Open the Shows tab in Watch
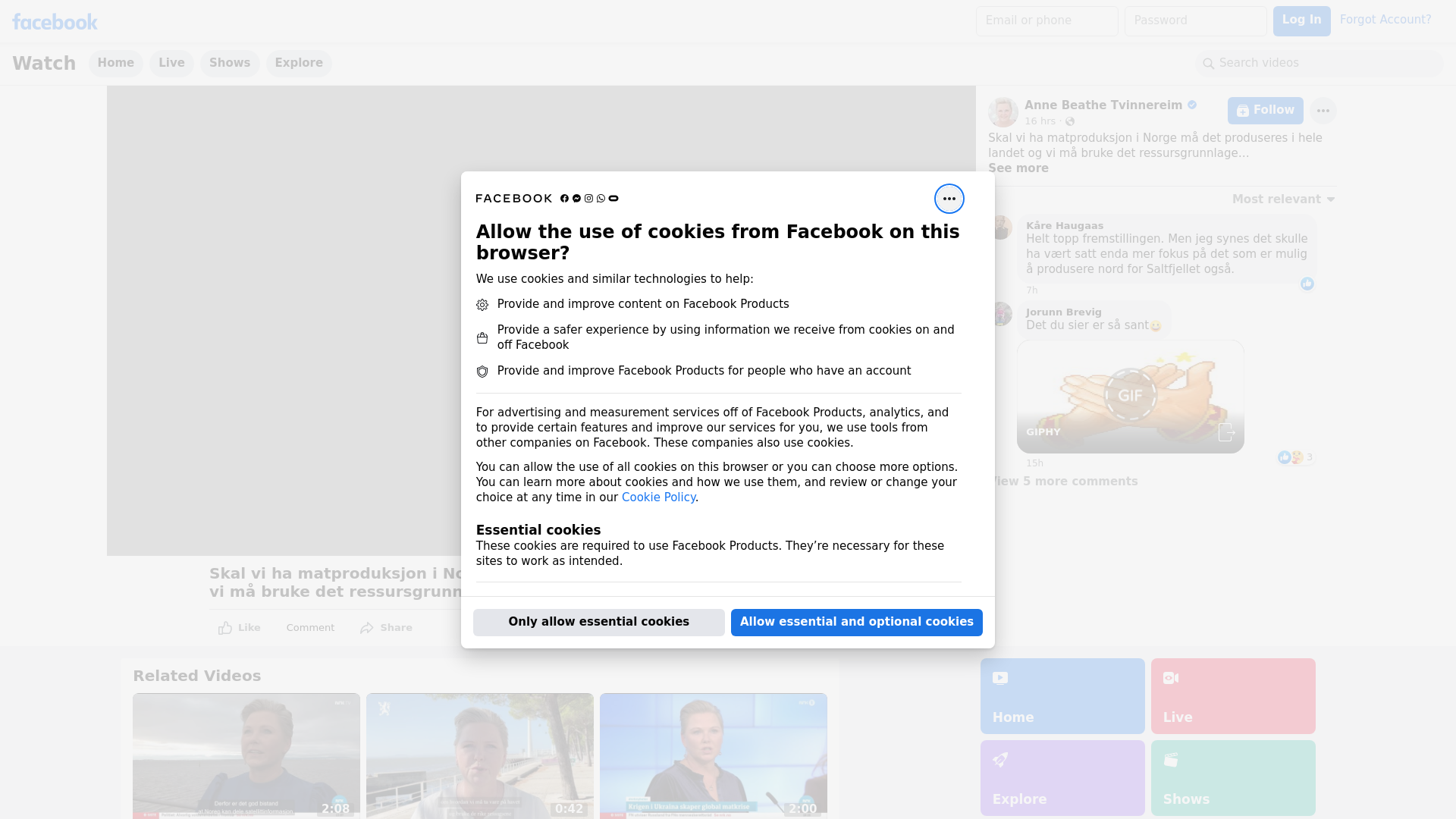Viewport: 1456px width, 819px height. [x=230, y=64]
